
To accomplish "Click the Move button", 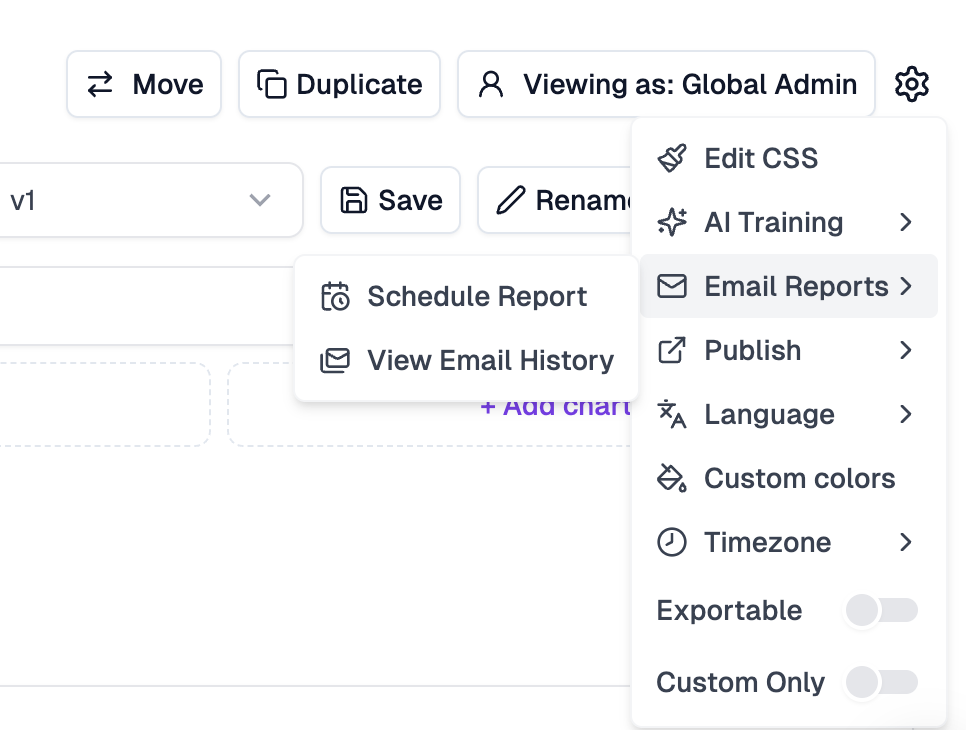I will pyautogui.click(x=143, y=84).
